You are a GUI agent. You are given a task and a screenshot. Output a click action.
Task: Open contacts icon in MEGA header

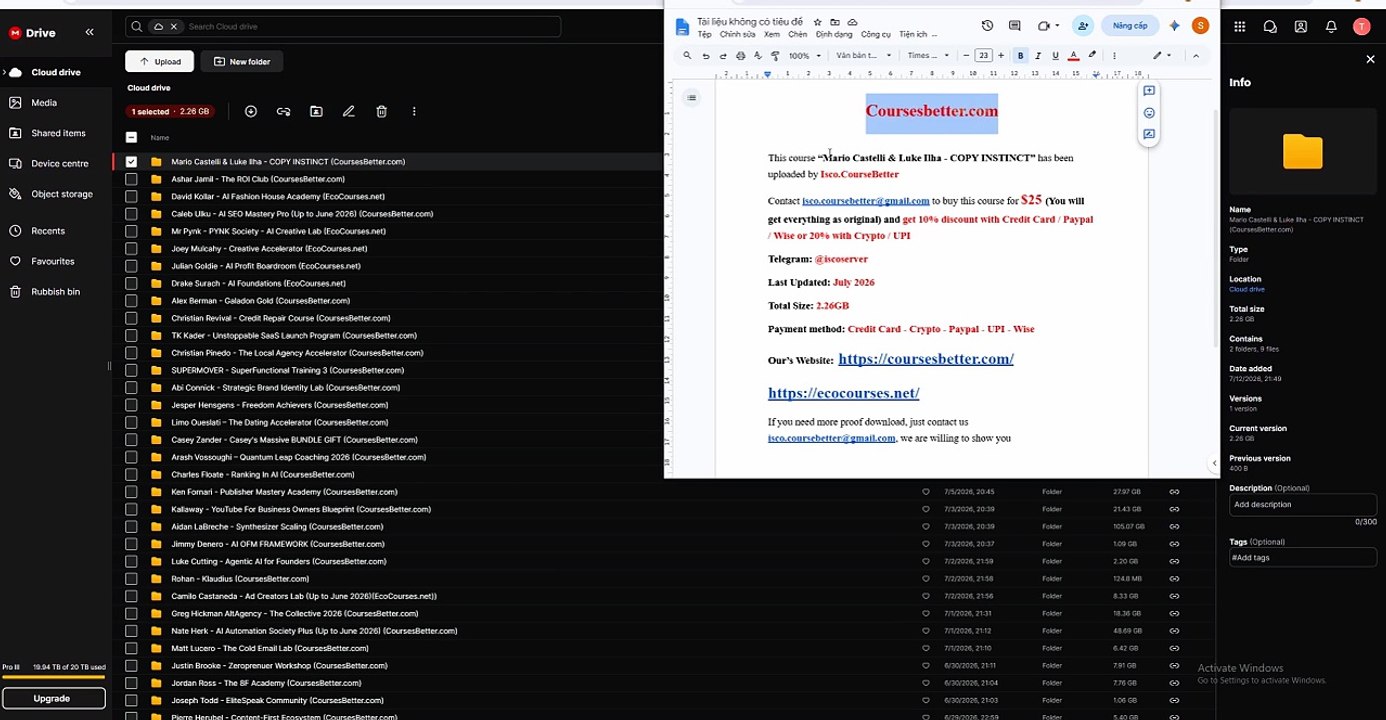pyautogui.click(x=1301, y=27)
